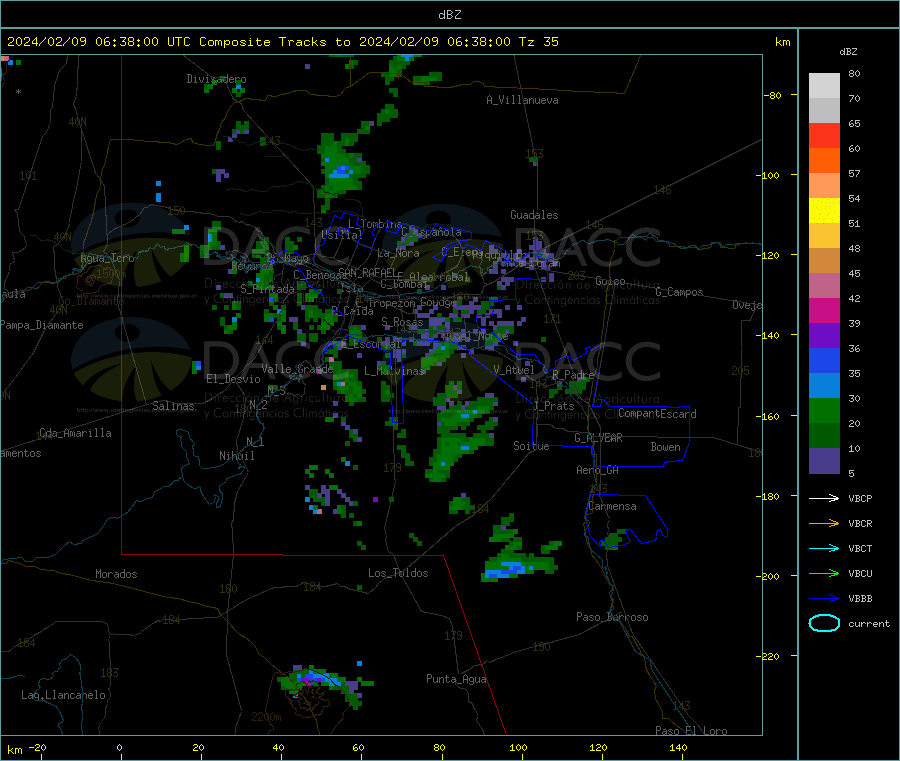Image resolution: width=900 pixels, height=761 pixels.
Task: Click the 'Cda_Amarilla' map label
Action: [x=75, y=433]
